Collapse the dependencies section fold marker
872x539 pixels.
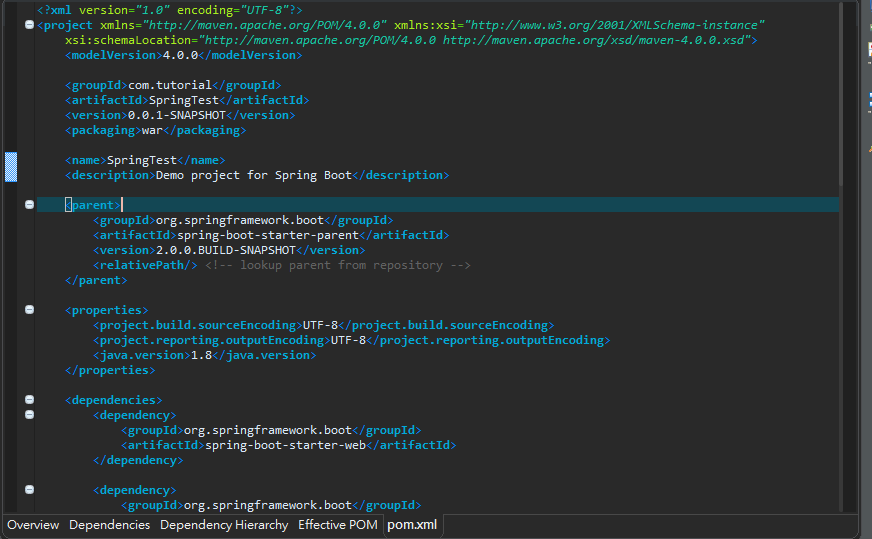(29, 399)
